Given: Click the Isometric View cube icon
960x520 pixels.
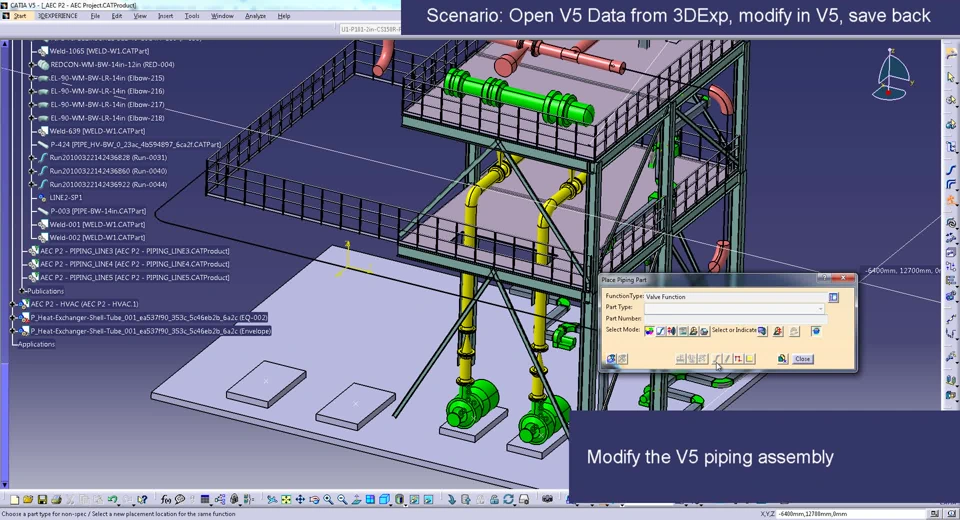Looking at the screenshot, I should [x=384, y=500].
